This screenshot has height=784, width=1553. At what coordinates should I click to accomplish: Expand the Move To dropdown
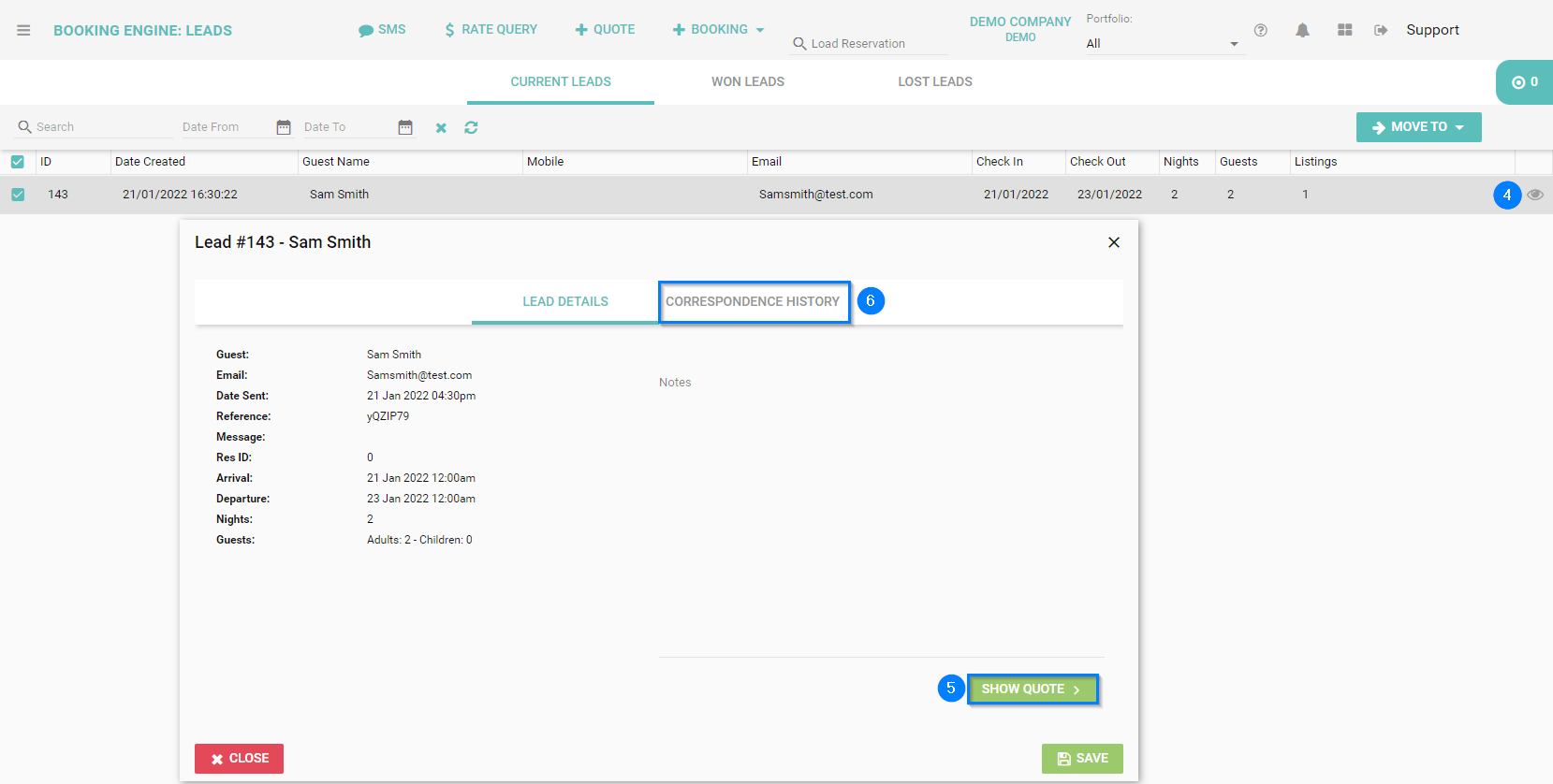[1418, 127]
